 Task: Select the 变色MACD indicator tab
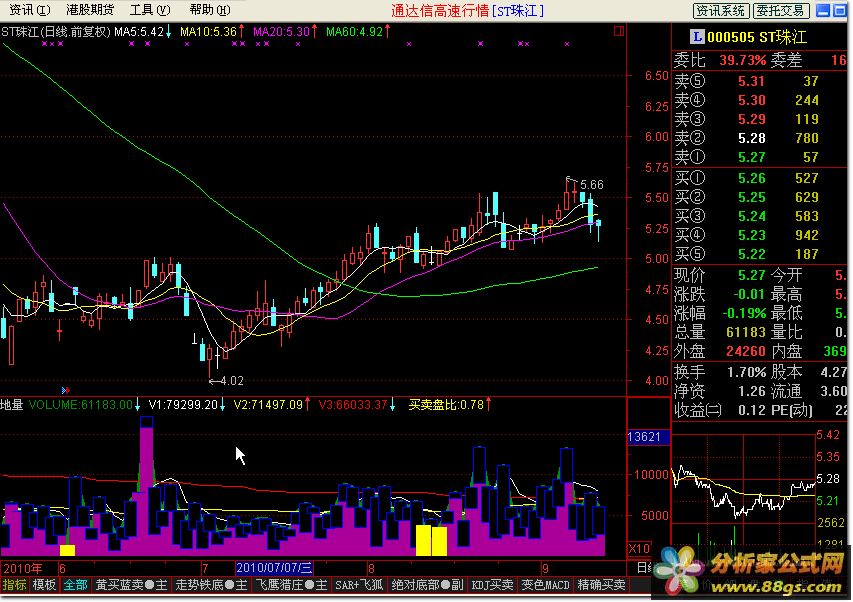[x=545, y=585]
